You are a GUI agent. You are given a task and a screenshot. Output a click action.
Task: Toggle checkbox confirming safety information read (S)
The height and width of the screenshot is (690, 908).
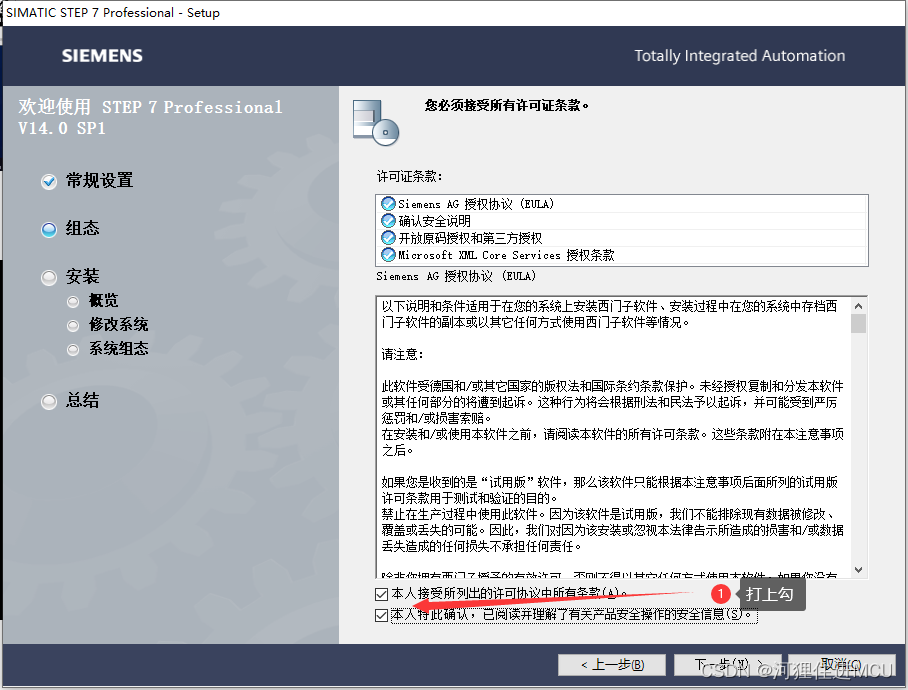point(381,615)
